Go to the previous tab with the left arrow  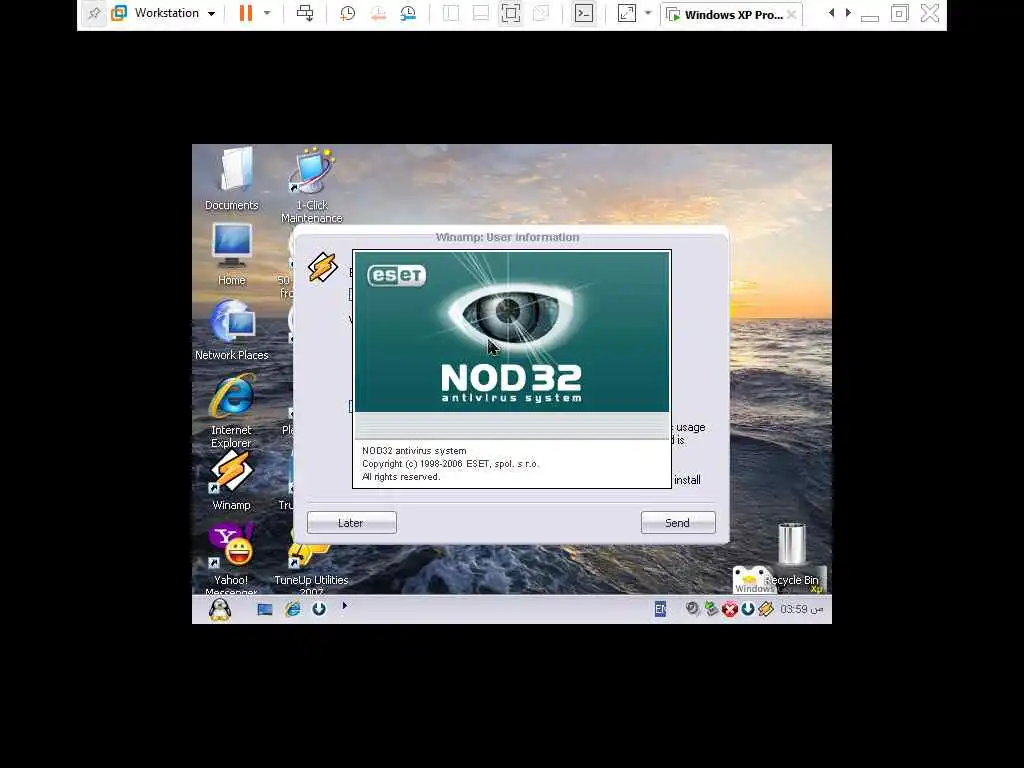[x=831, y=13]
